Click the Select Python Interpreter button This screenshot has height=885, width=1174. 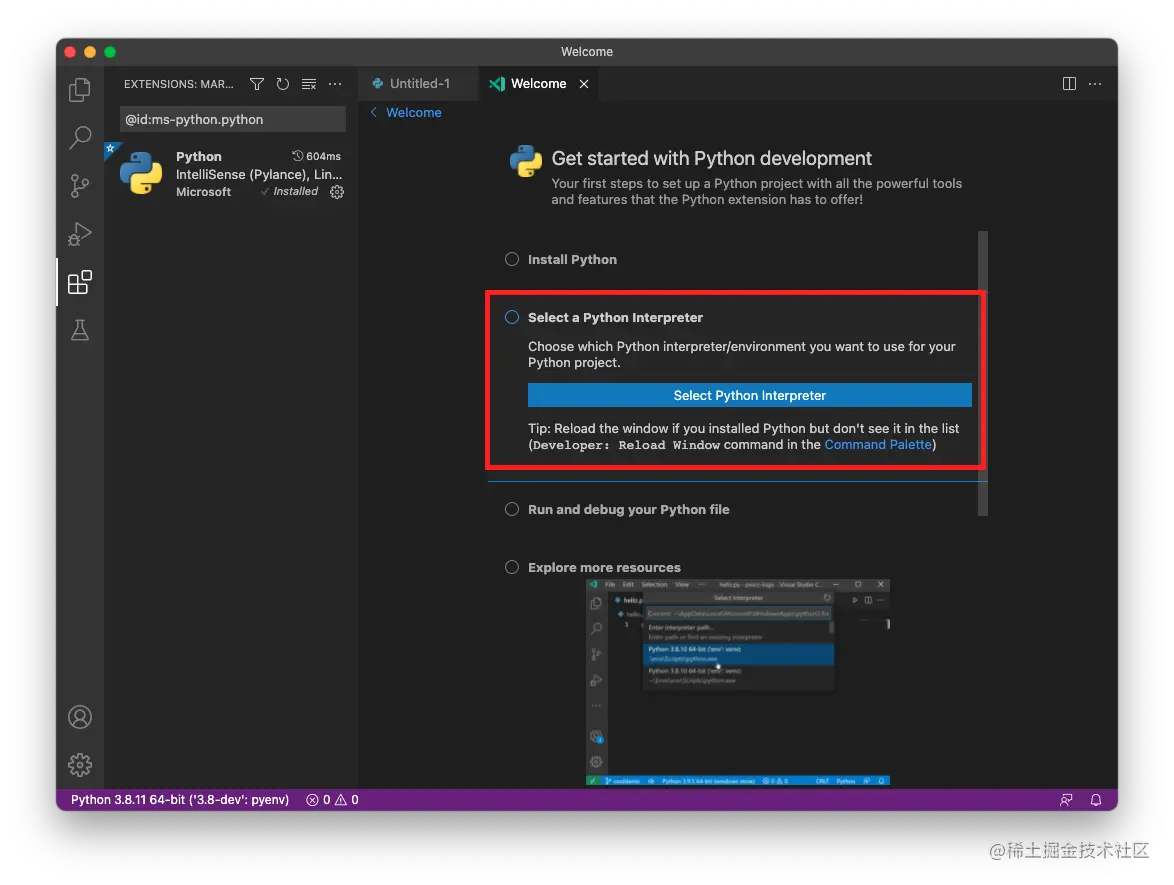[x=749, y=395]
